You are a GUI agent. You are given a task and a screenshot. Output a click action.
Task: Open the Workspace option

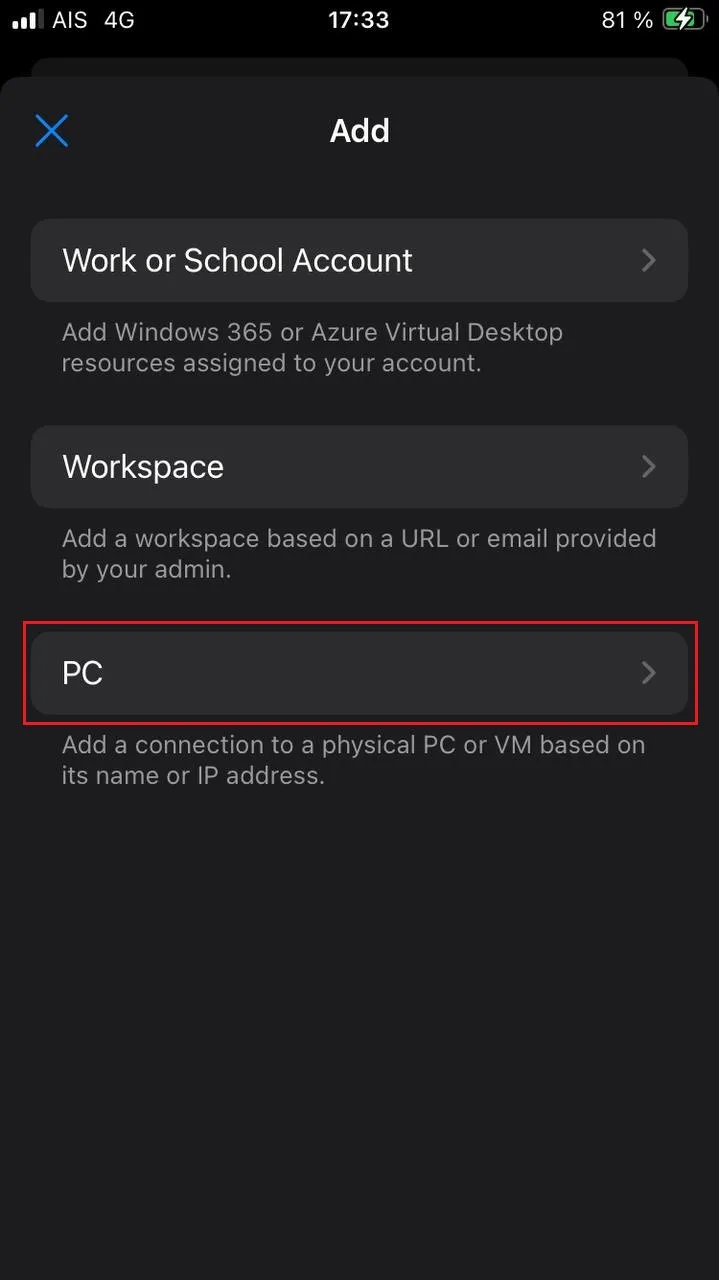143,467
